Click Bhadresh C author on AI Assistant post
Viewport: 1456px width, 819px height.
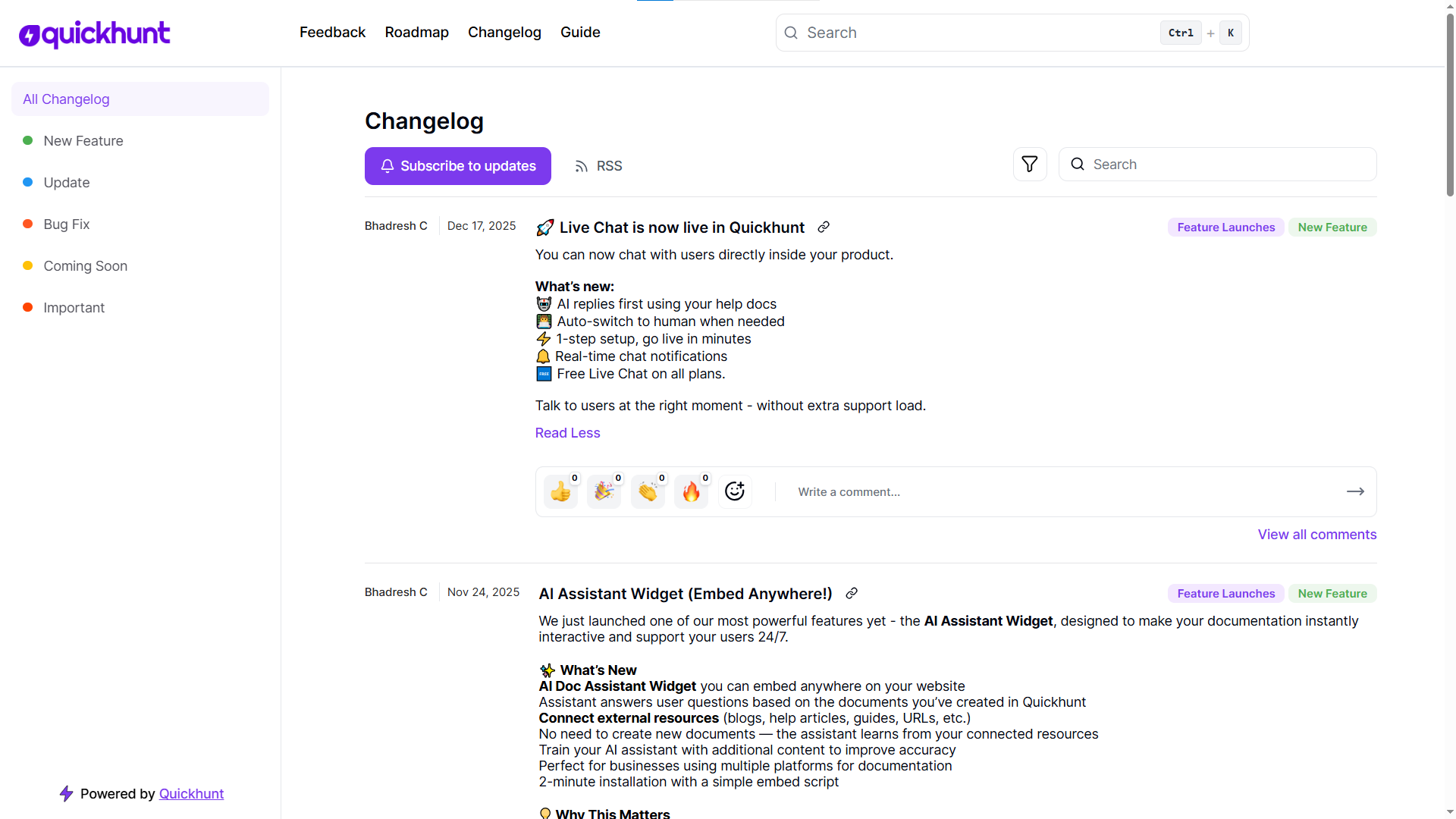click(396, 592)
